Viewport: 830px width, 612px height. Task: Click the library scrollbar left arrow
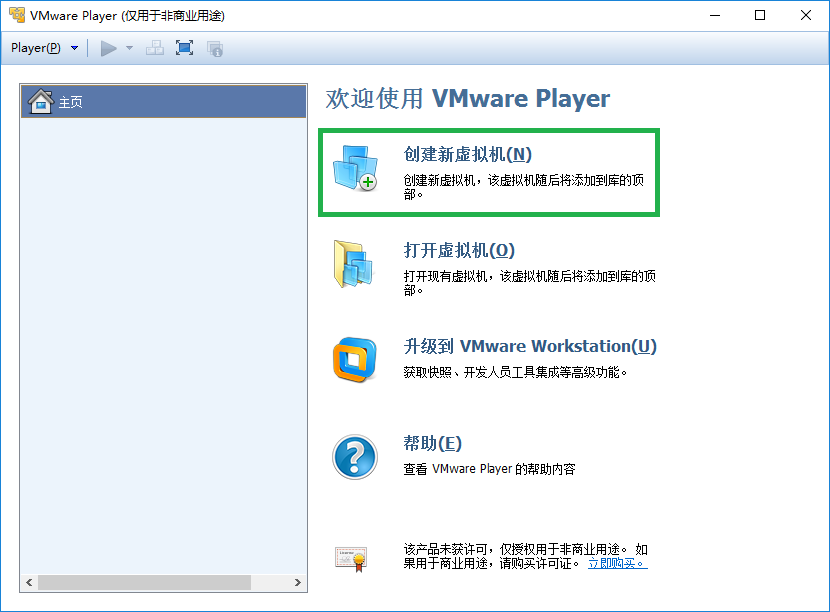29,582
